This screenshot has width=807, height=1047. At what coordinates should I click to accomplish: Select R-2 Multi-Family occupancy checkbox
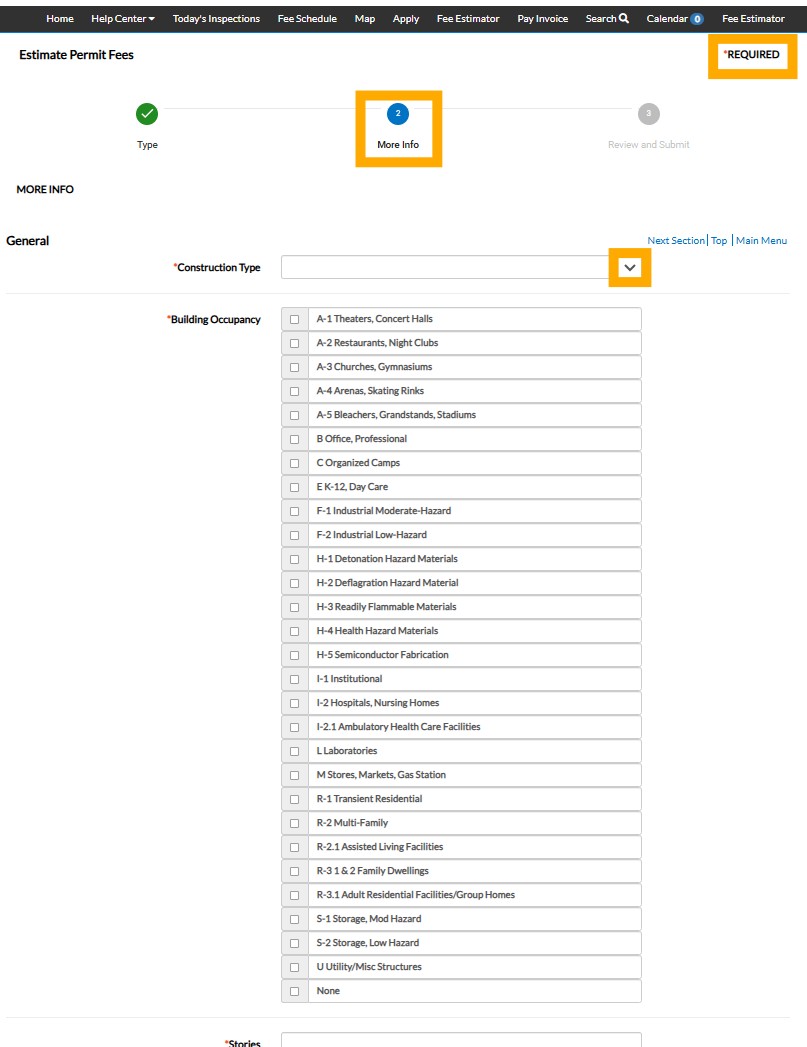(294, 823)
